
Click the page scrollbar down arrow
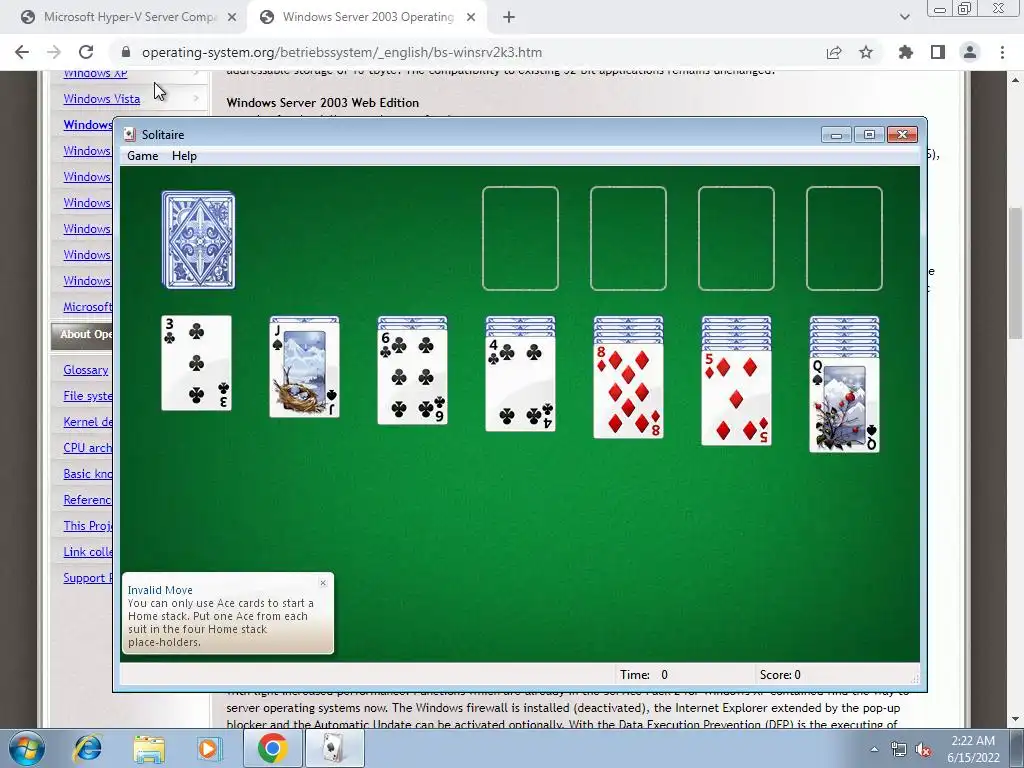pyautogui.click(x=1016, y=720)
